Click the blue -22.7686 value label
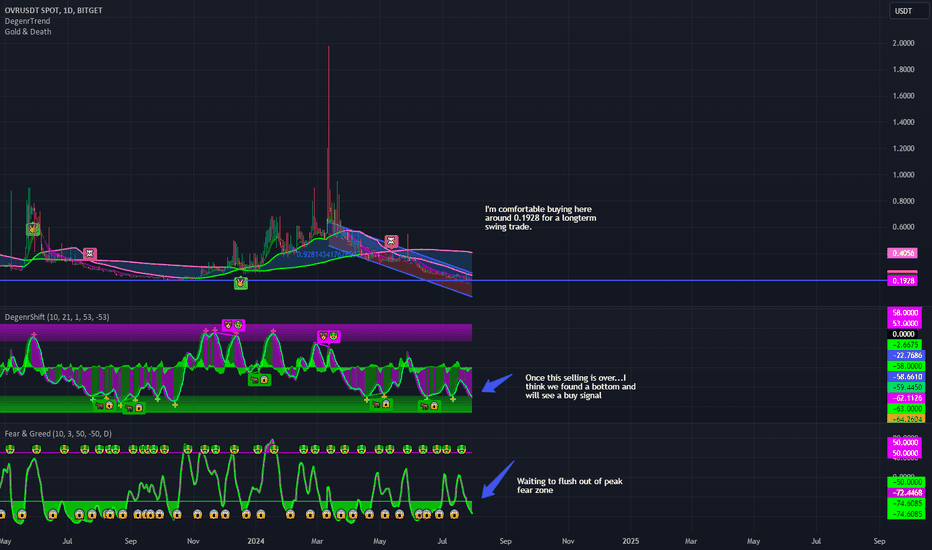The image size is (932, 550). click(x=906, y=356)
